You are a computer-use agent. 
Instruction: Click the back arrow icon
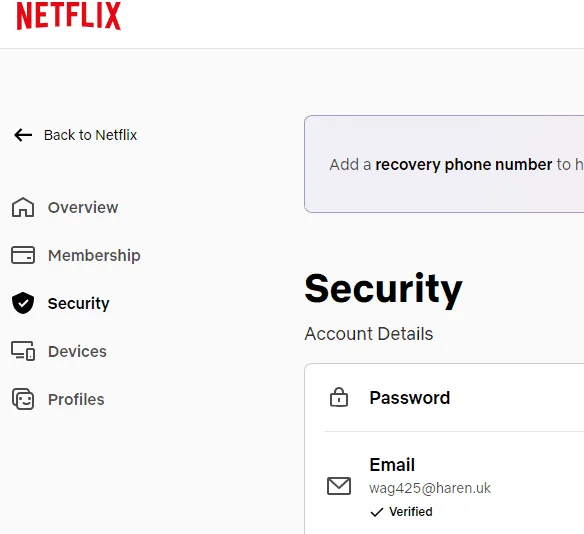click(x=23, y=135)
